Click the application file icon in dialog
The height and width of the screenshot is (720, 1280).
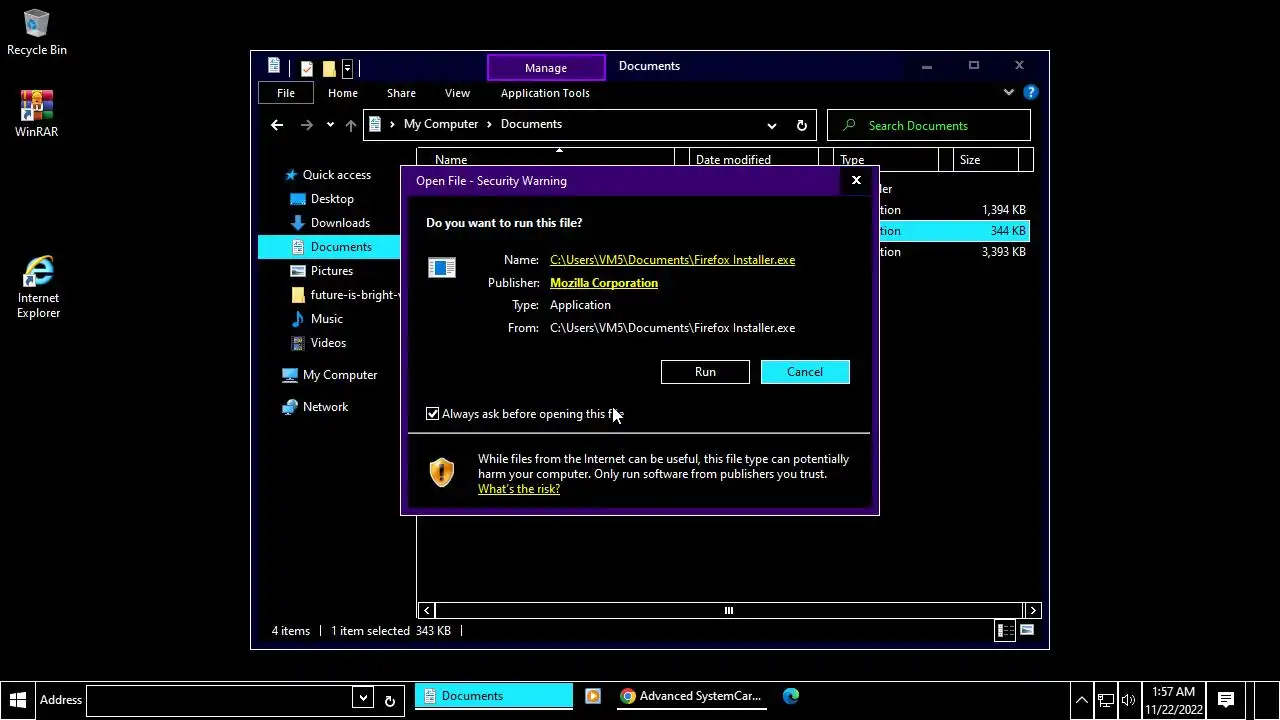pyautogui.click(x=441, y=267)
